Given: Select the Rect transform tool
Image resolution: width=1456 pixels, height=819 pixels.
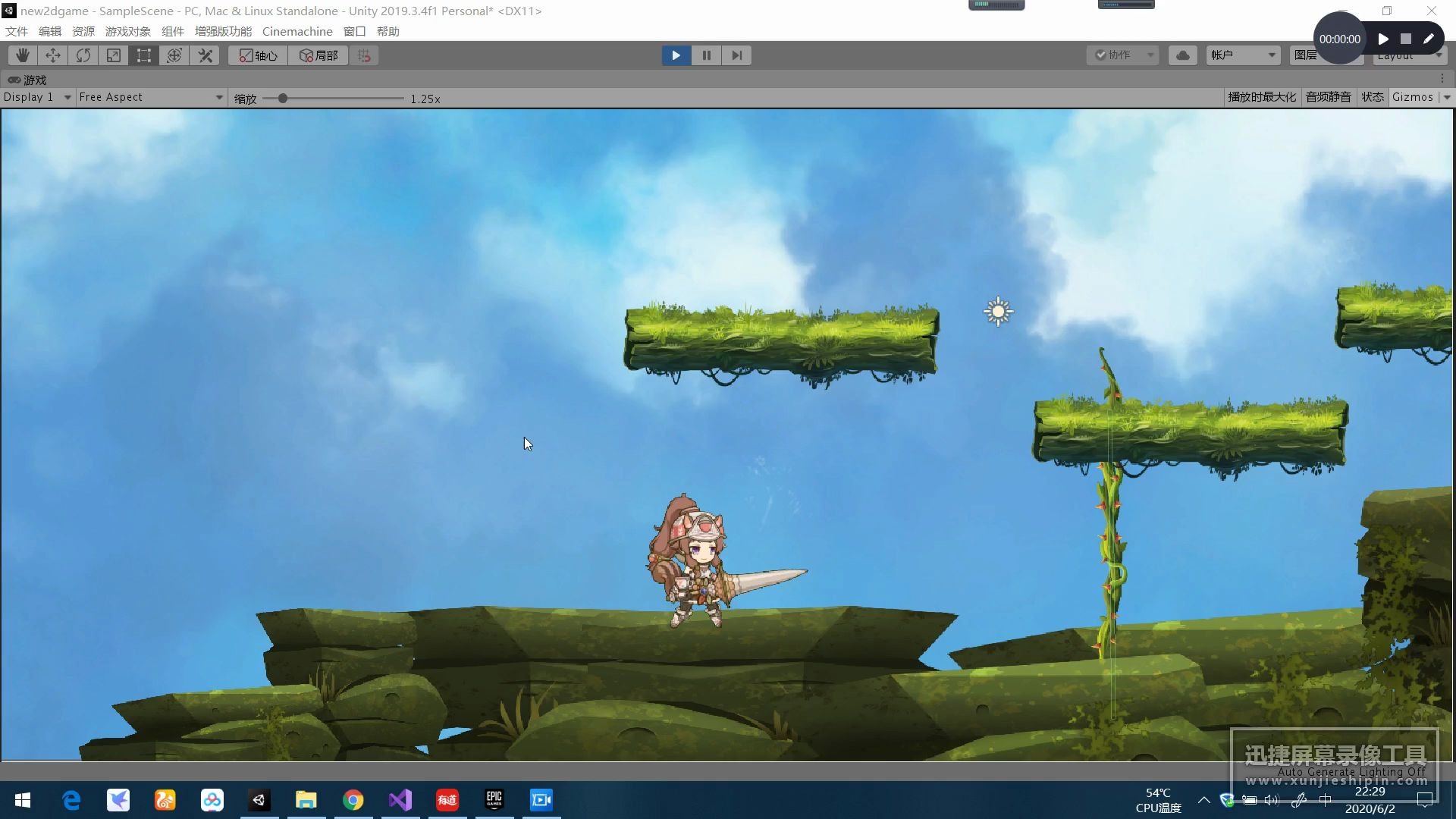Looking at the screenshot, I should tap(144, 55).
